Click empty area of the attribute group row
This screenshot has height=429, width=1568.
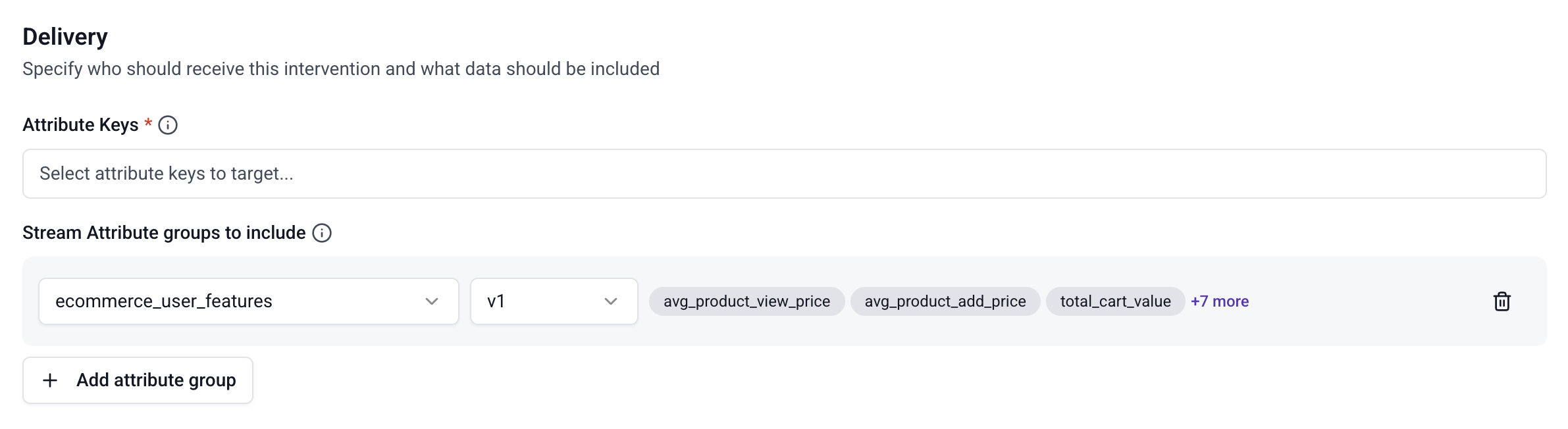pyautogui.click(x=1369, y=301)
